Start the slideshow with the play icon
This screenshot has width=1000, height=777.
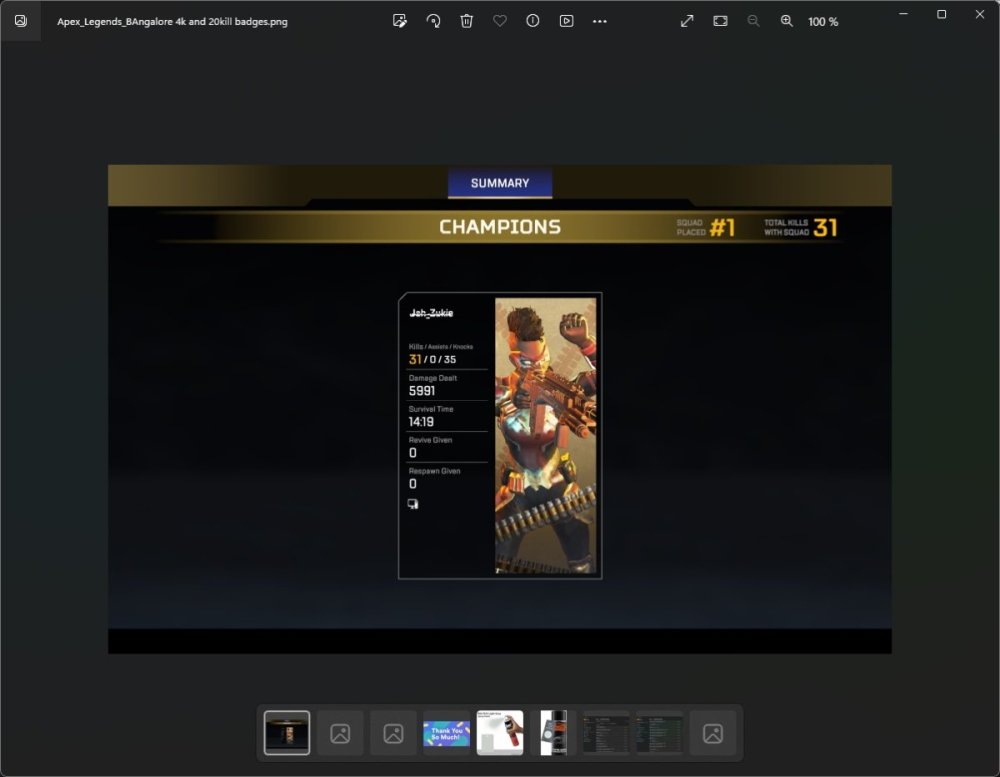tap(566, 21)
